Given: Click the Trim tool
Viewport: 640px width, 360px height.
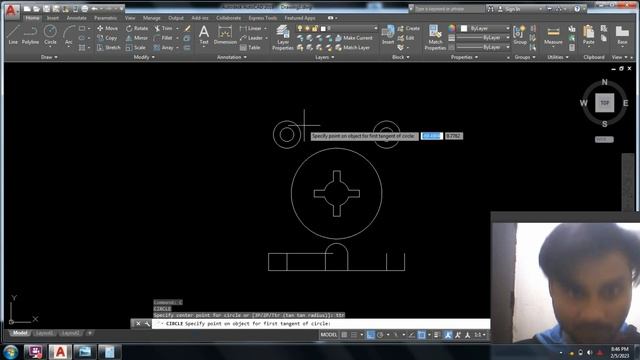Looking at the screenshot, I should point(163,28).
